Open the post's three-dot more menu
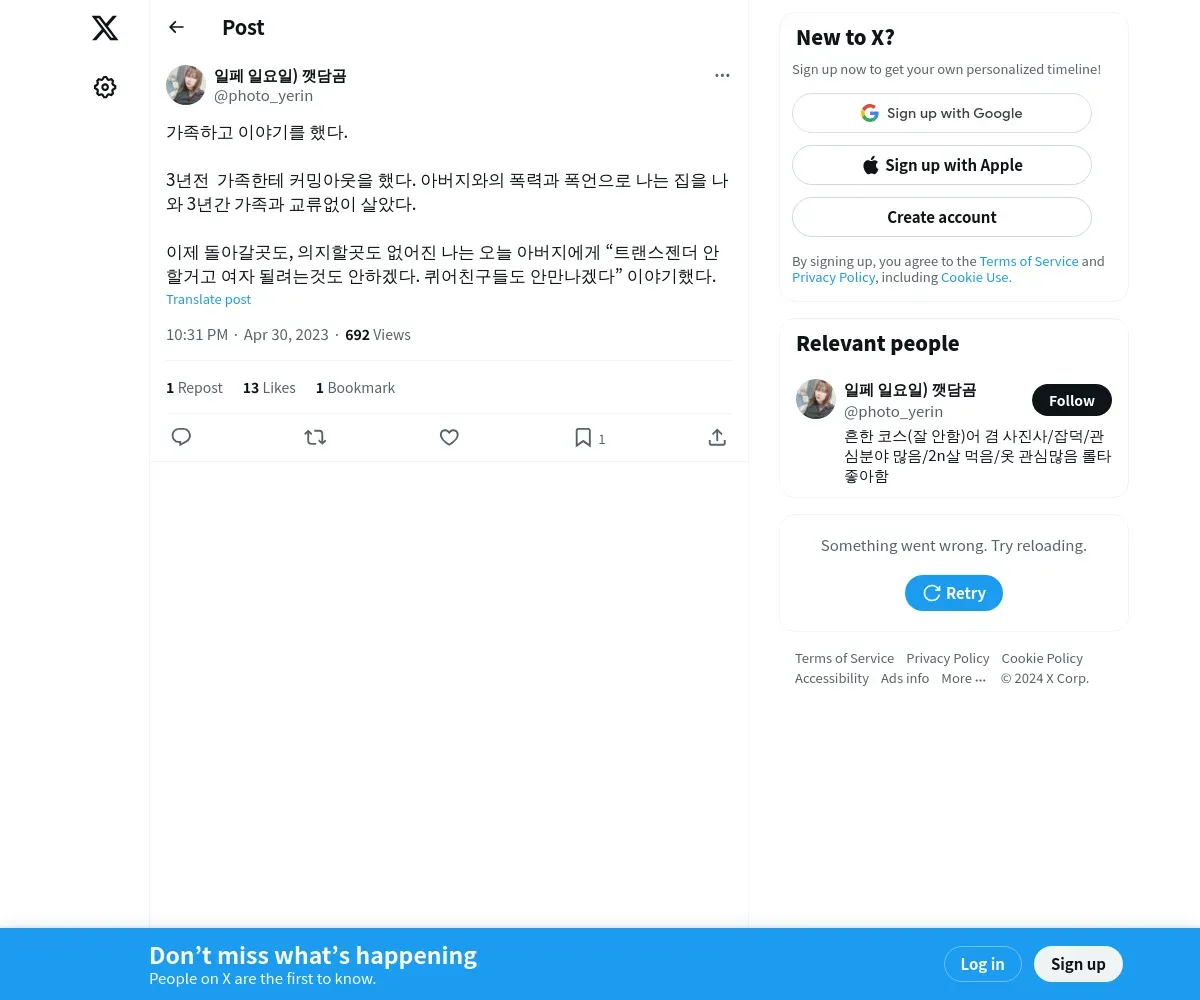 [722, 75]
